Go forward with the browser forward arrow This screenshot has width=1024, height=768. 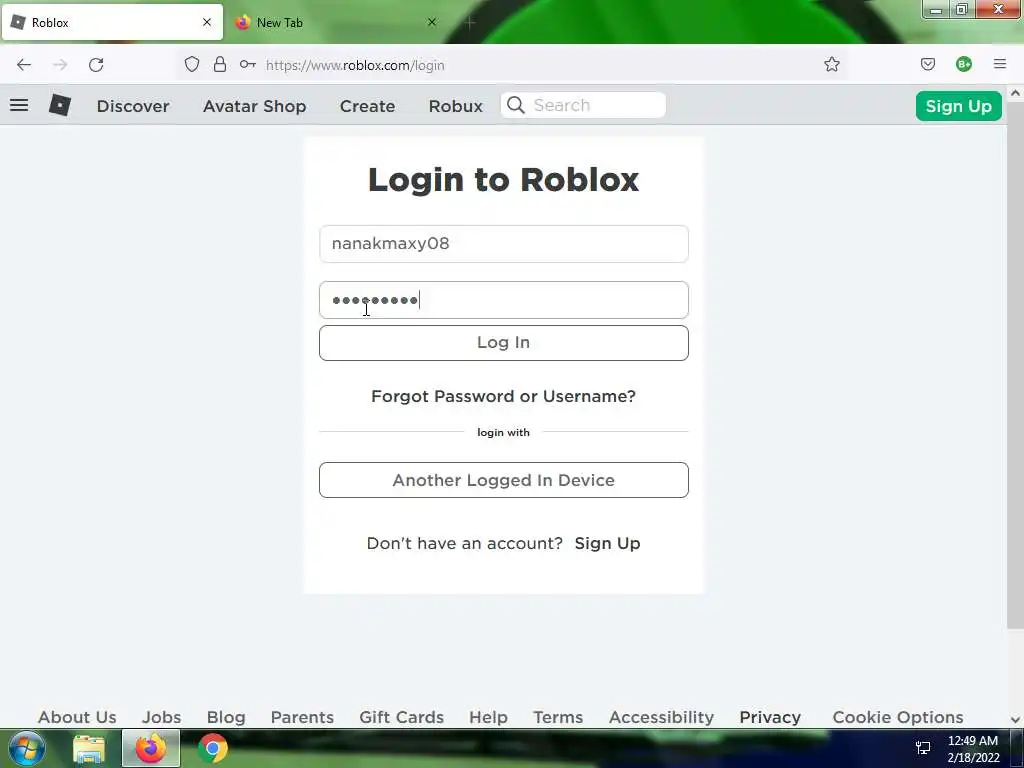[60, 65]
